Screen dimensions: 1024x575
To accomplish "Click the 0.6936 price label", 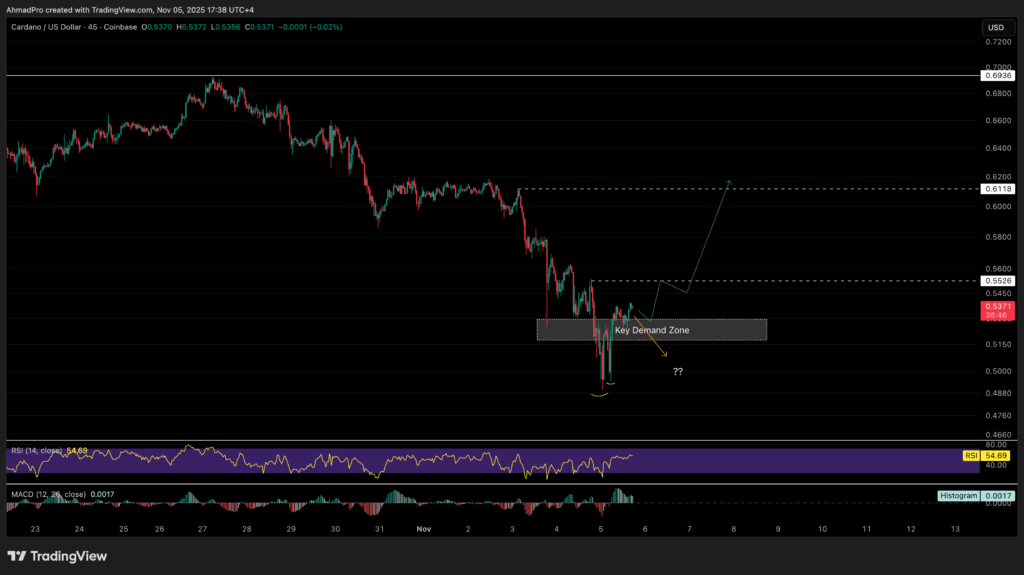I will pyautogui.click(x=996, y=76).
